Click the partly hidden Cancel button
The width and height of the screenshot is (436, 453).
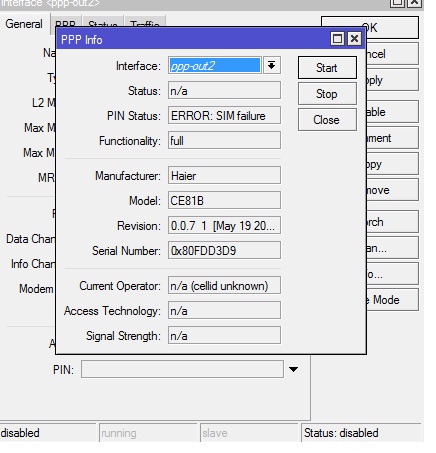point(392,54)
